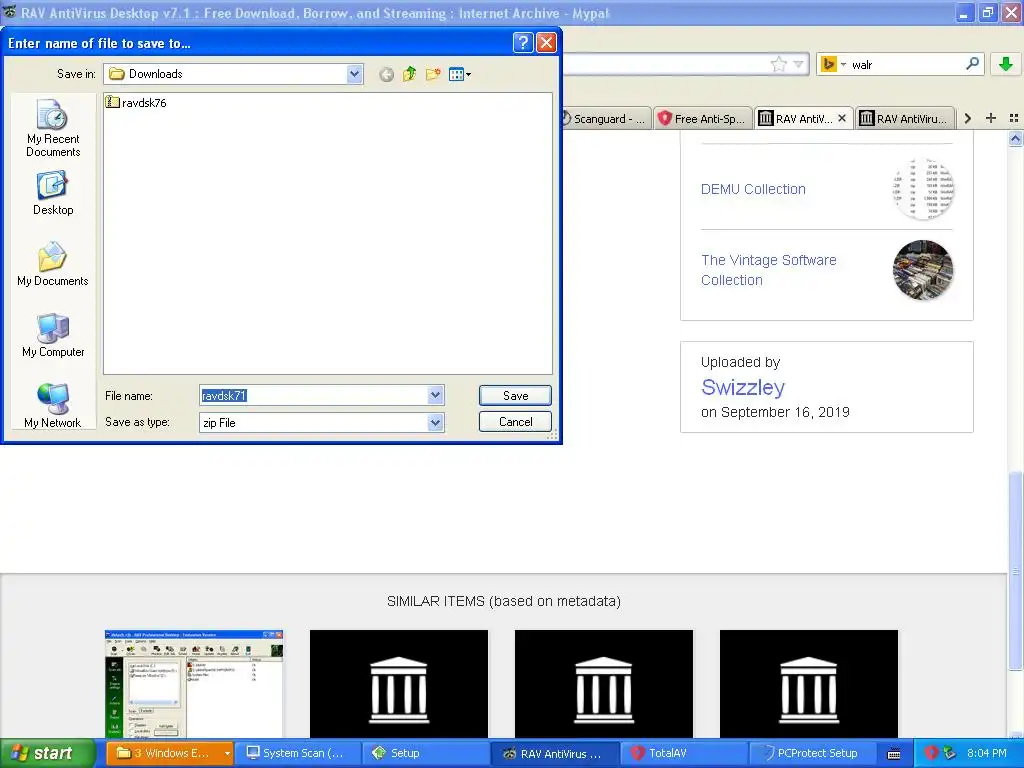Image resolution: width=1024 pixels, height=768 pixels.
Task: Open The Vintage Software Collection link
Action: coord(769,270)
